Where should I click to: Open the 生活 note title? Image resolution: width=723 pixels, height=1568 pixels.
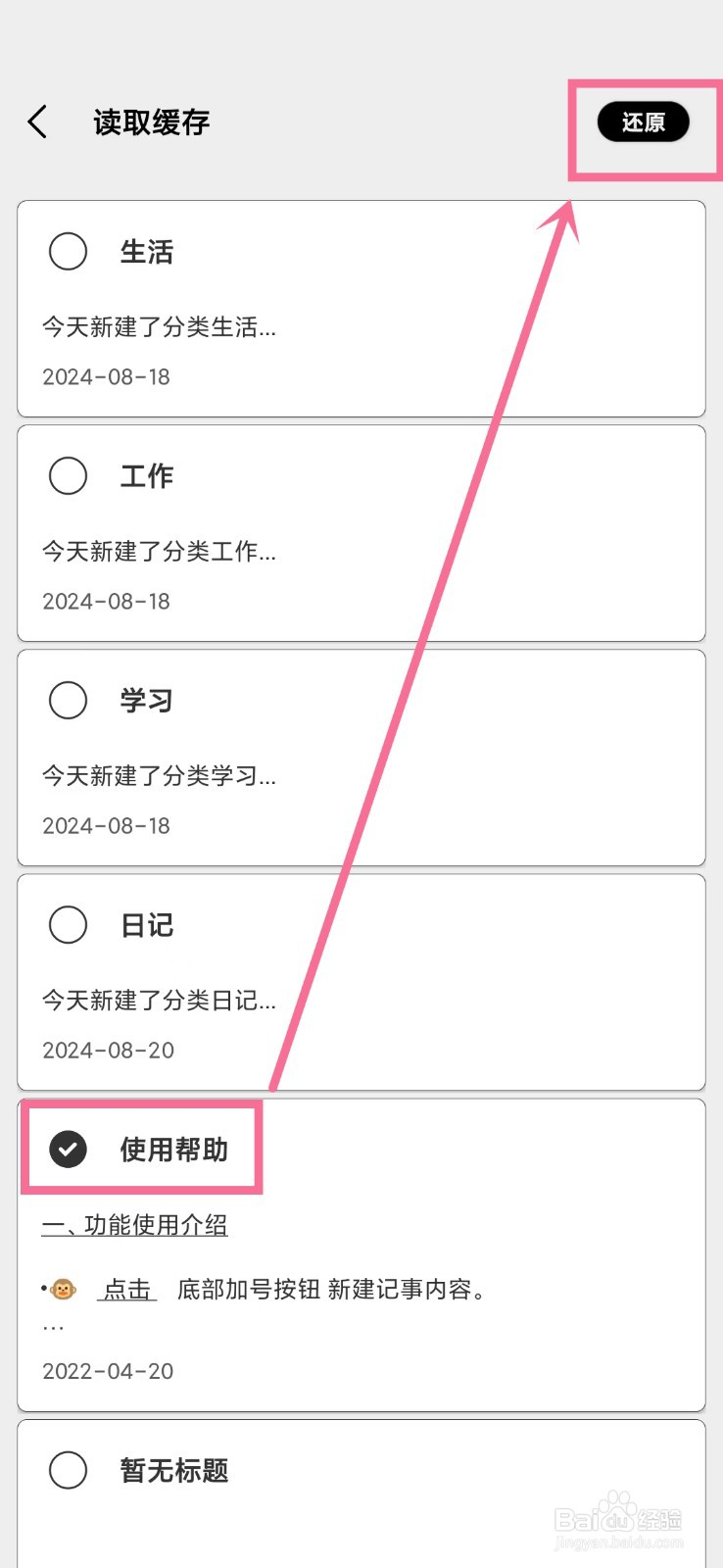(147, 252)
